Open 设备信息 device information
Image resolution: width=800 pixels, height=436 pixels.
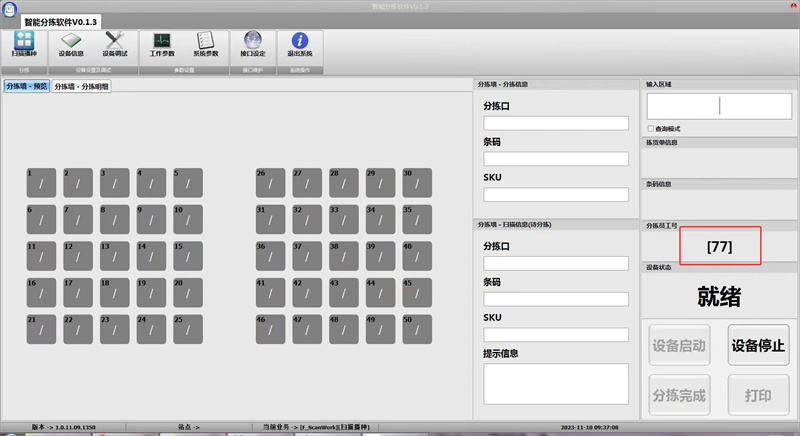(71, 44)
